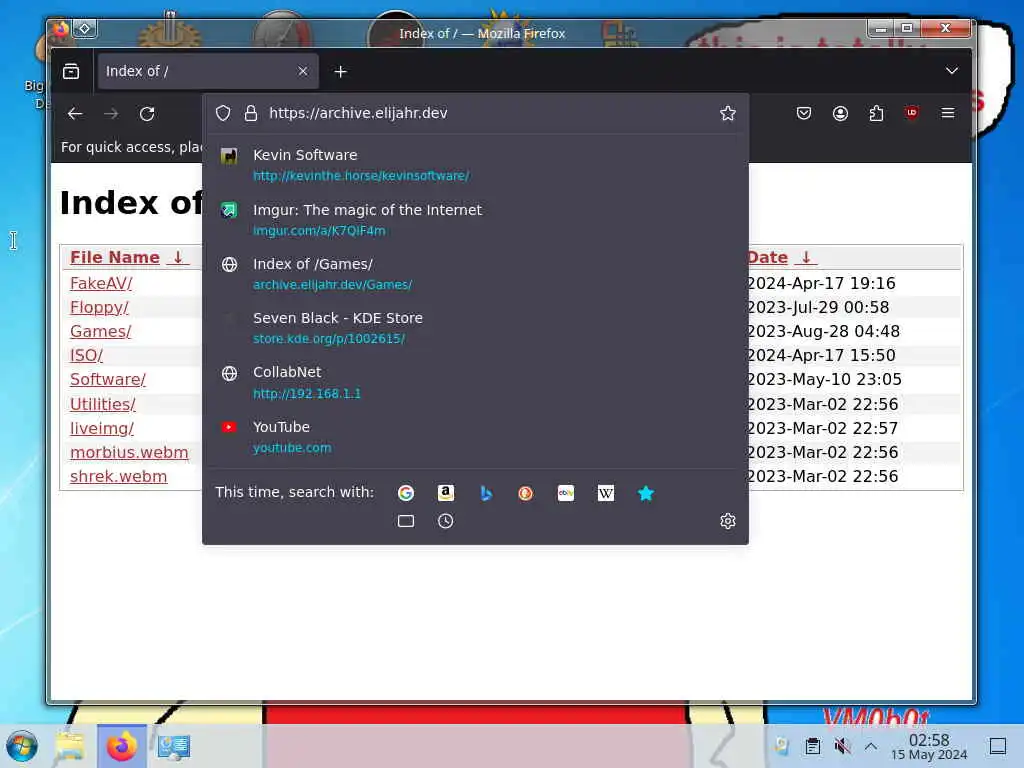1024x768 pixels.
Task: Open the FakeAV/ folder link
Action: tap(101, 283)
